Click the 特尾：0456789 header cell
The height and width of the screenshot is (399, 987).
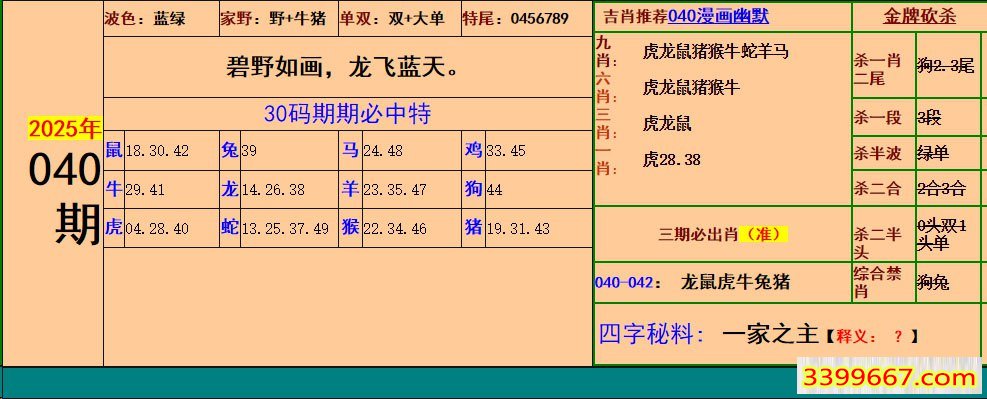click(526, 19)
